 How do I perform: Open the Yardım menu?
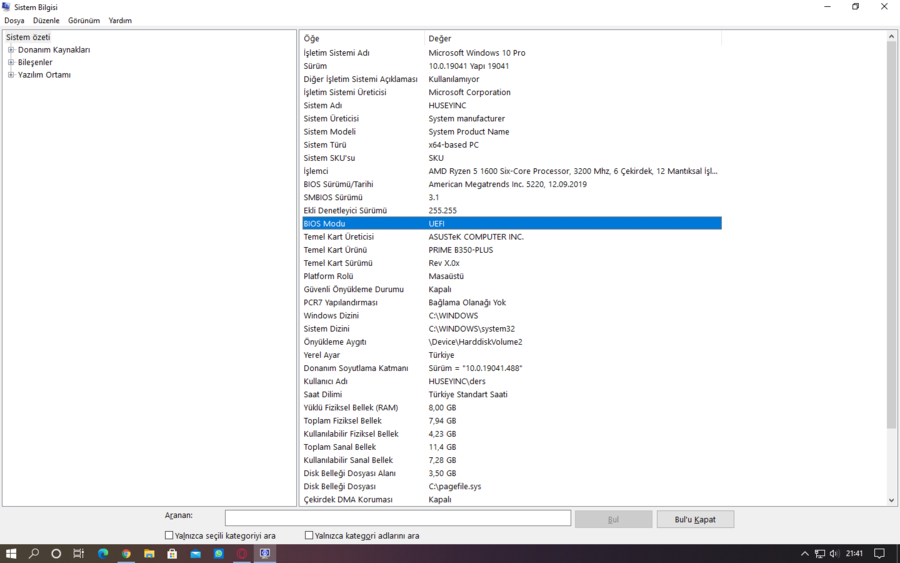point(120,21)
